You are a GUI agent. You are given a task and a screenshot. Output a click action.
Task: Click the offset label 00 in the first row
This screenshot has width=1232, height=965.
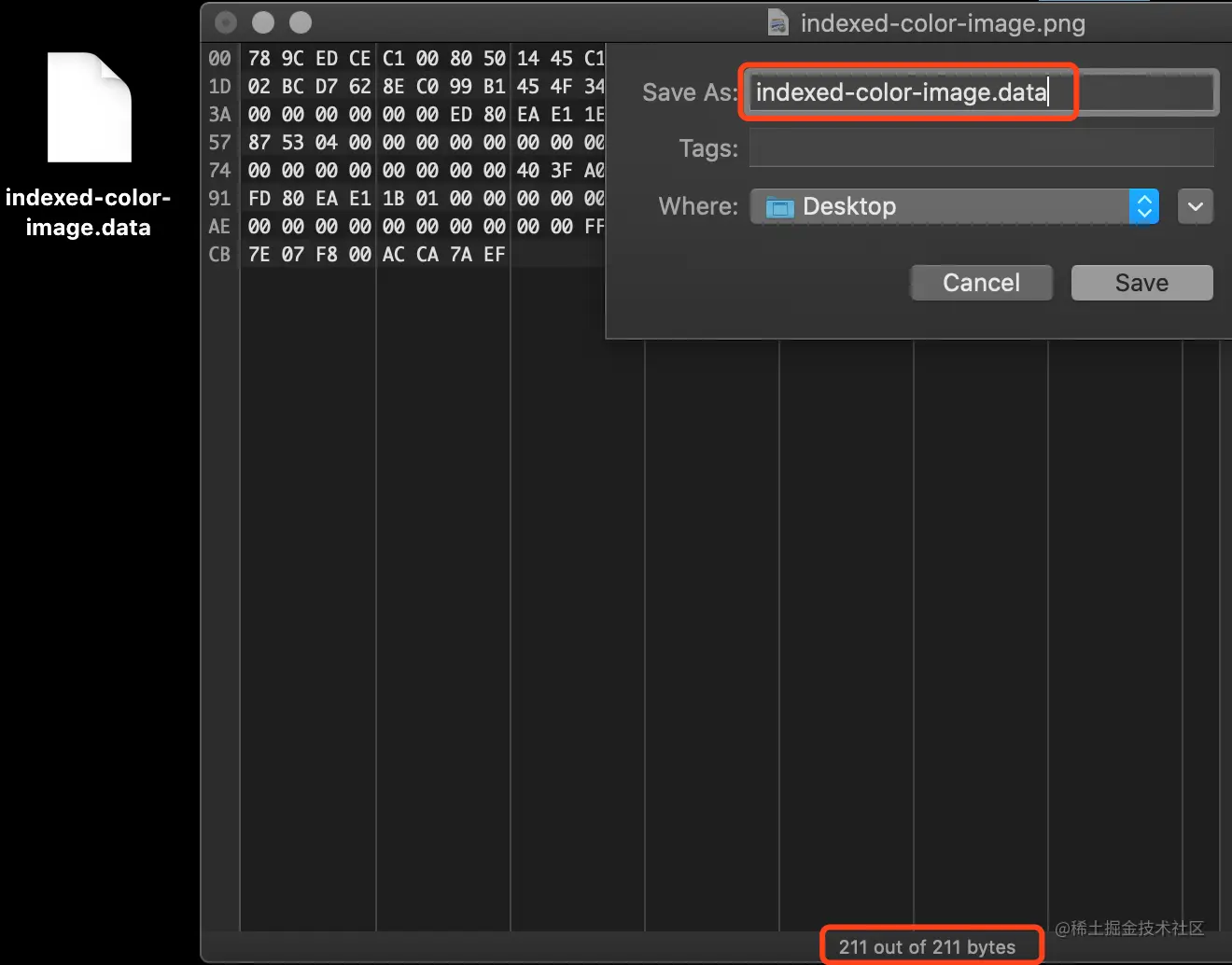click(219, 58)
